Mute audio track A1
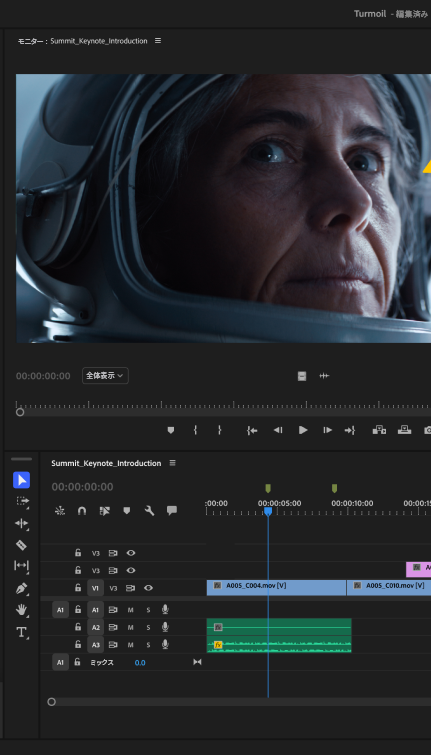This screenshot has height=755, width=431. pos(130,610)
